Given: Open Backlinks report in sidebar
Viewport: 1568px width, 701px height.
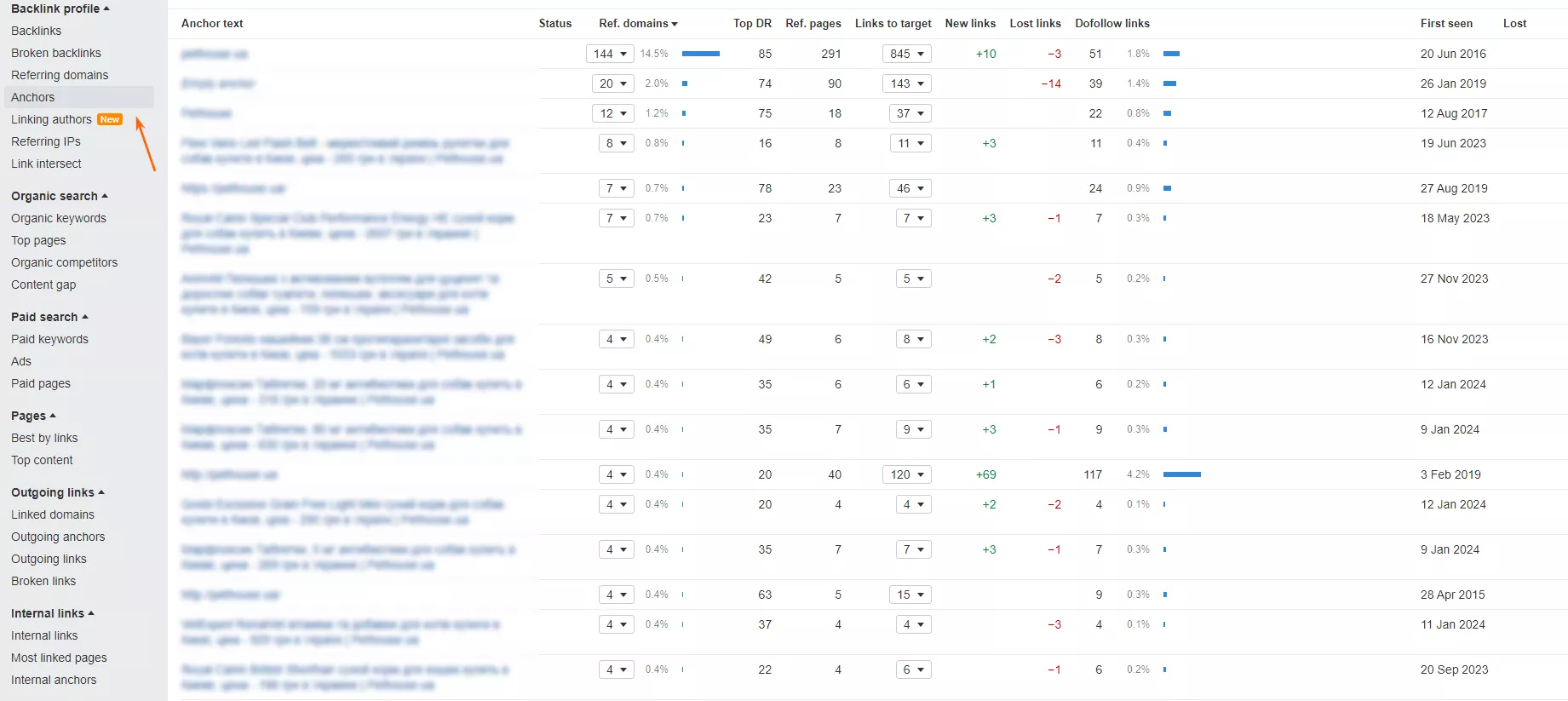Looking at the screenshot, I should (37, 31).
